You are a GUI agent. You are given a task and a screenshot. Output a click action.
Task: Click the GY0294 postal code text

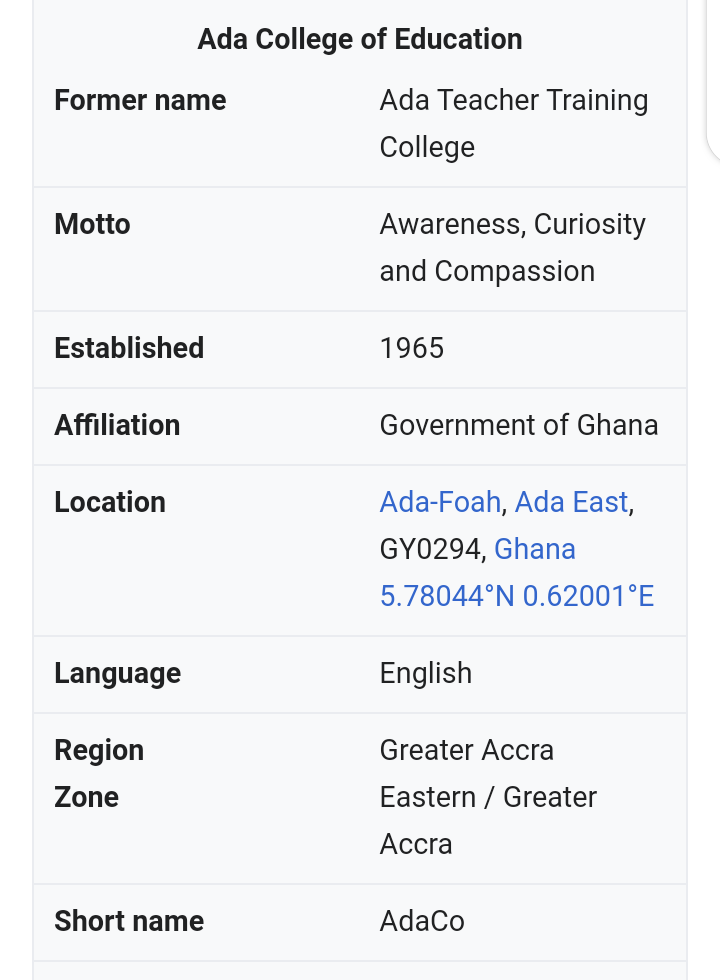tap(430, 549)
